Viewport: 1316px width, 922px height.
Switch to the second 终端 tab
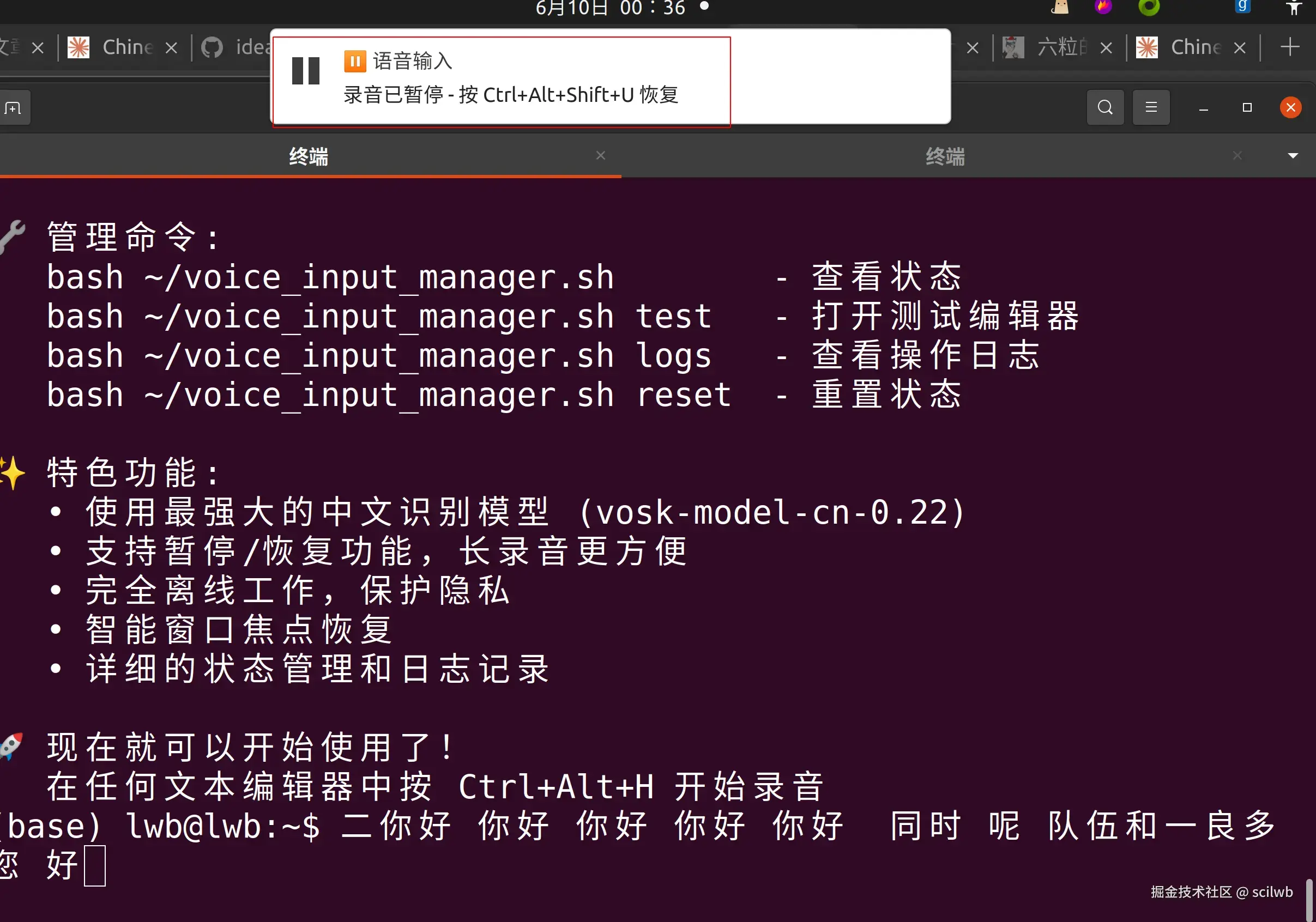click(945, 156)
